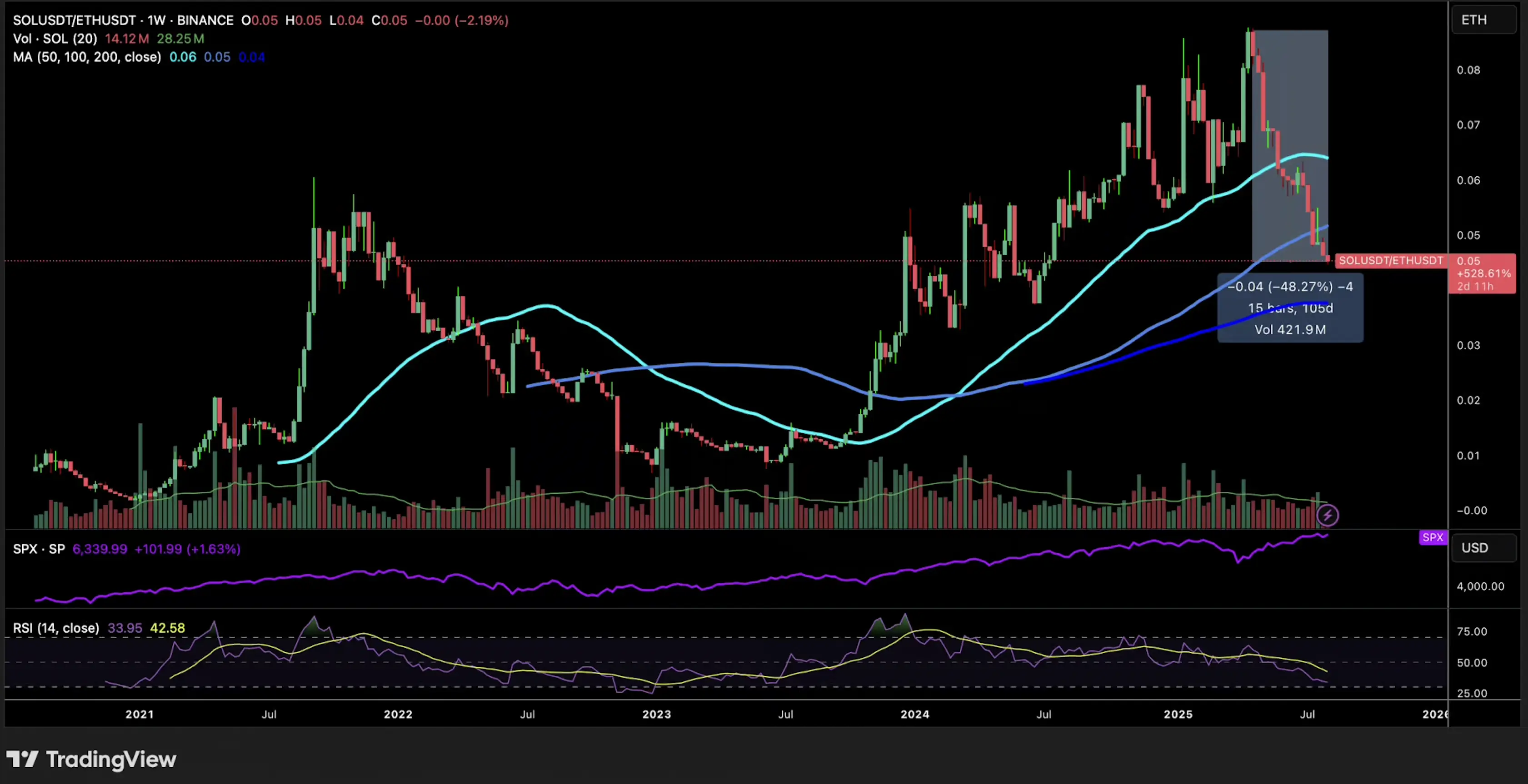This screenshot has width=1528, height=784.
Task: Click the +528.61% gain label
Action: pos(1483,273)
